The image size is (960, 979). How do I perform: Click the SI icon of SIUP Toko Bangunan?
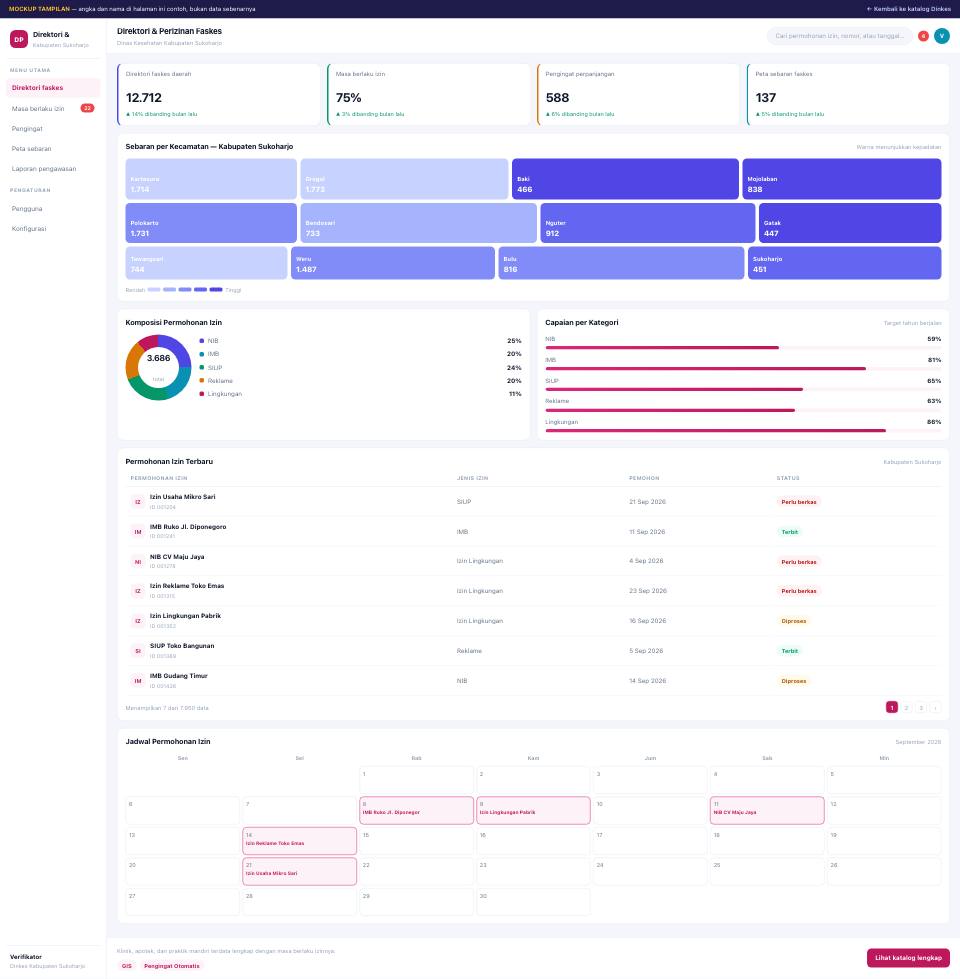click(x=138, y=651)
